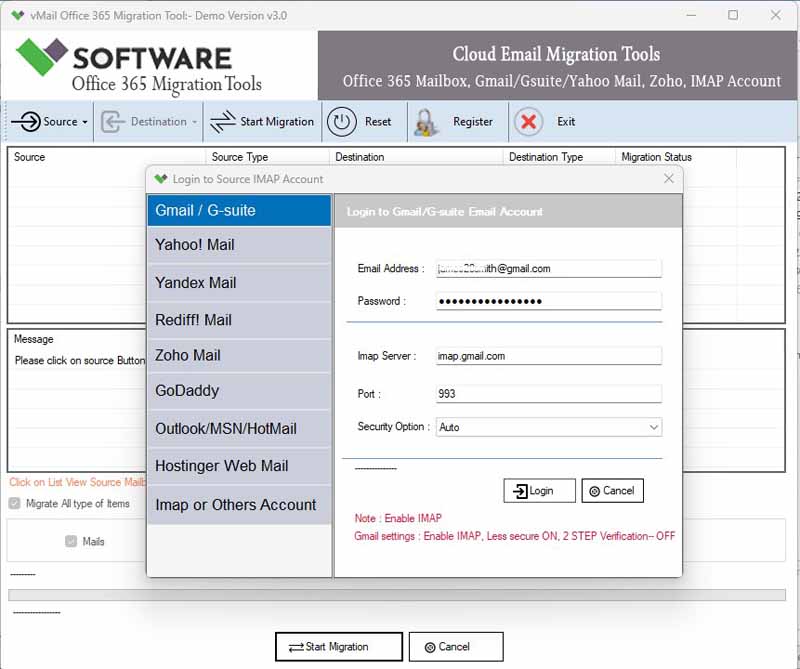Open the Destination dropdown arrow
800x669 pixels.
(x=194, y=122)
